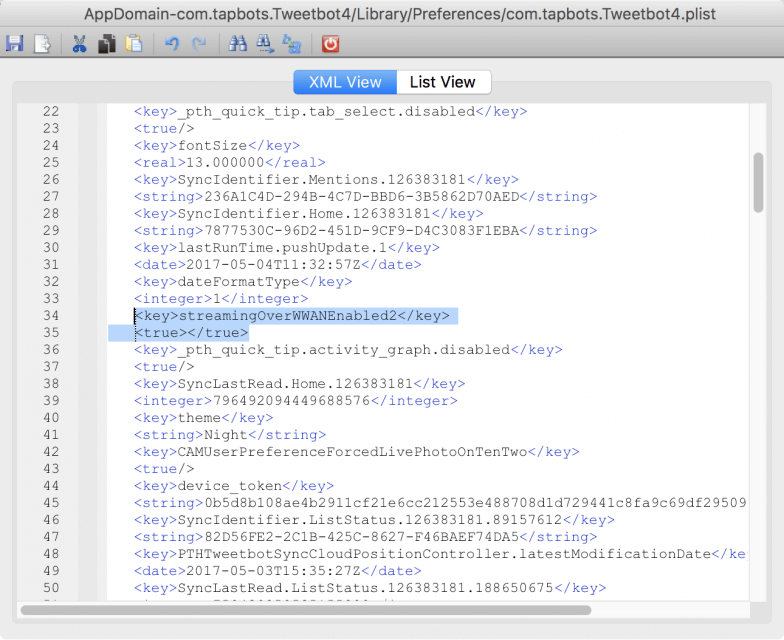Click the fontSize key line

(x=217, y=146)
